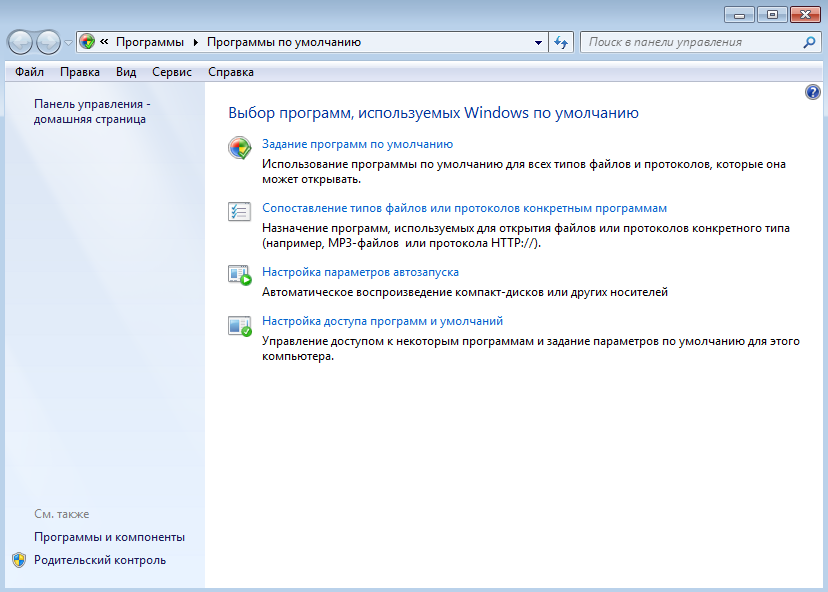Click the program access icon with green checkmark
Screen dimensions: 828x592
pos(240,326)
